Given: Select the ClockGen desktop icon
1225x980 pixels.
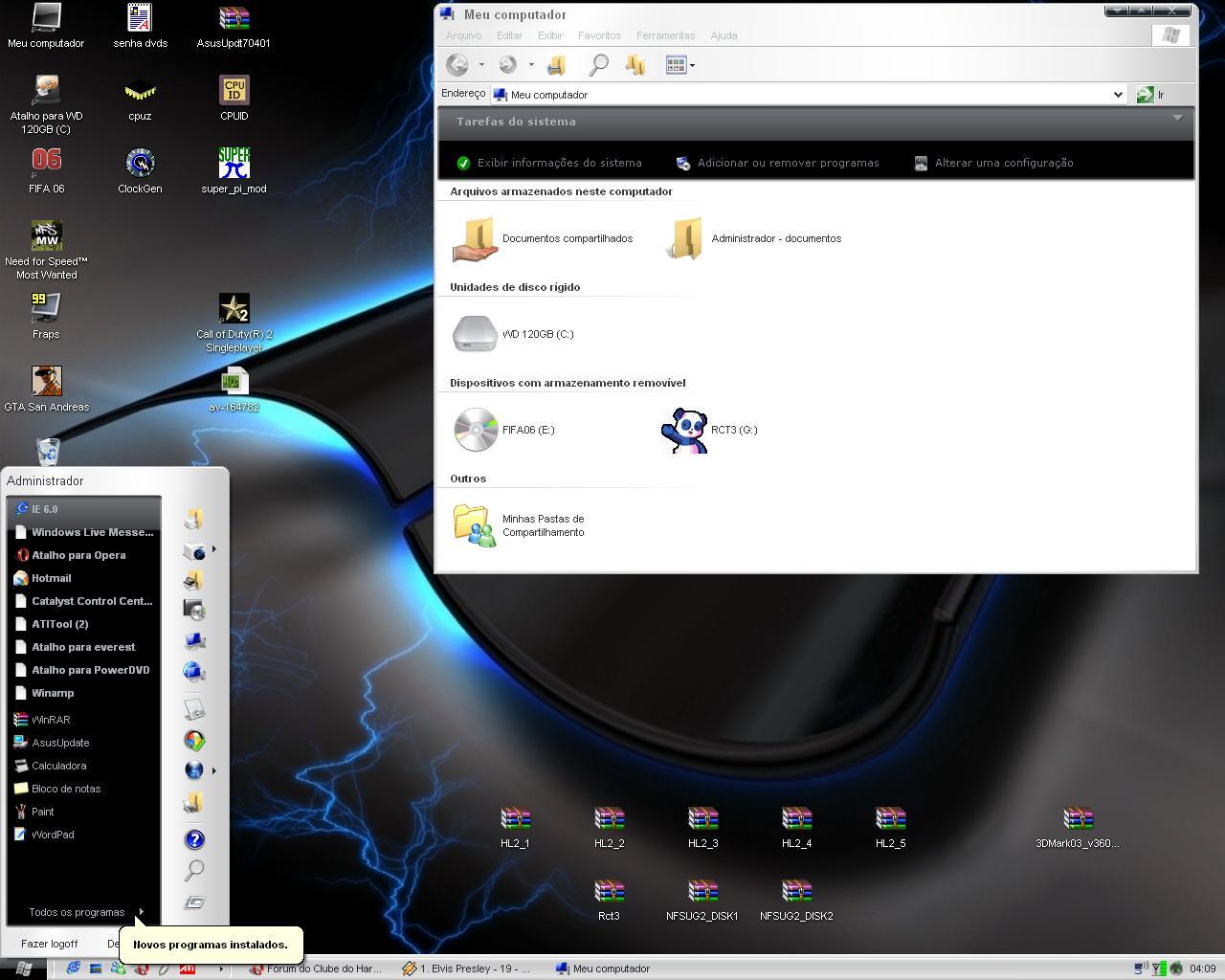Looking at the screenshot, I should pos(140,171).
